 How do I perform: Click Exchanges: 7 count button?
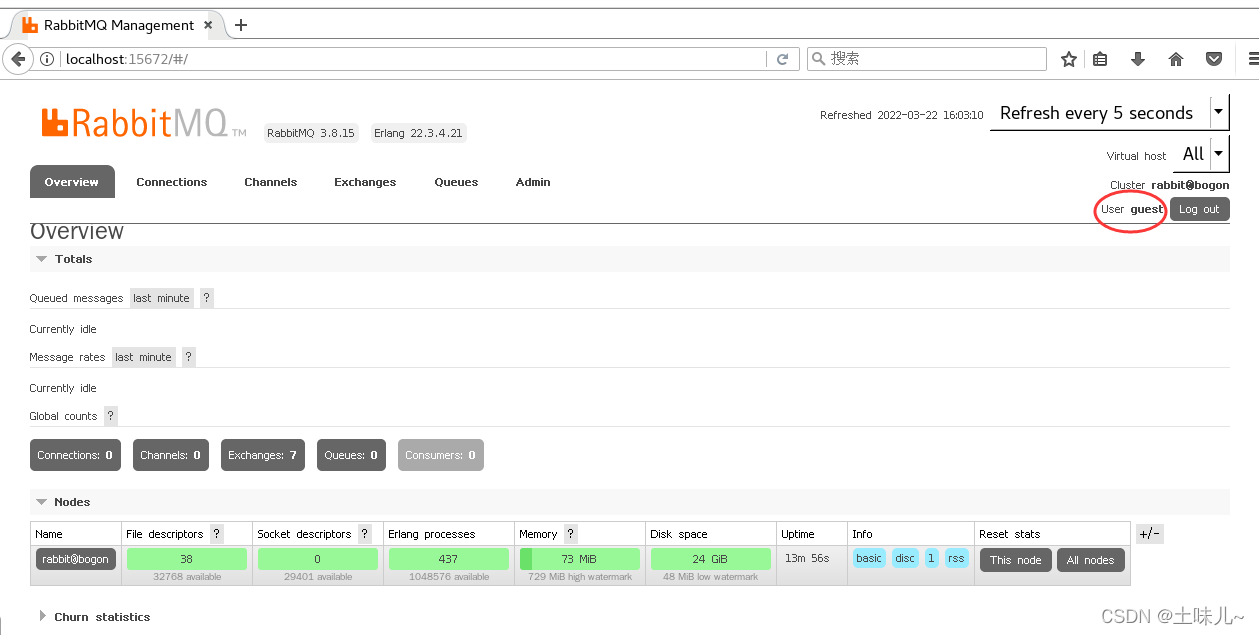(263, 455)
